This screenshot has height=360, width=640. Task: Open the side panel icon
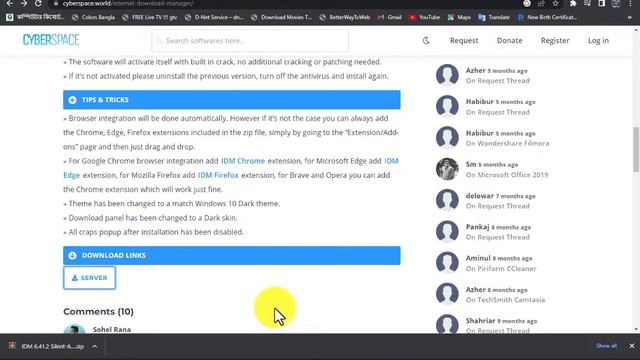click(x=602, y=3)
